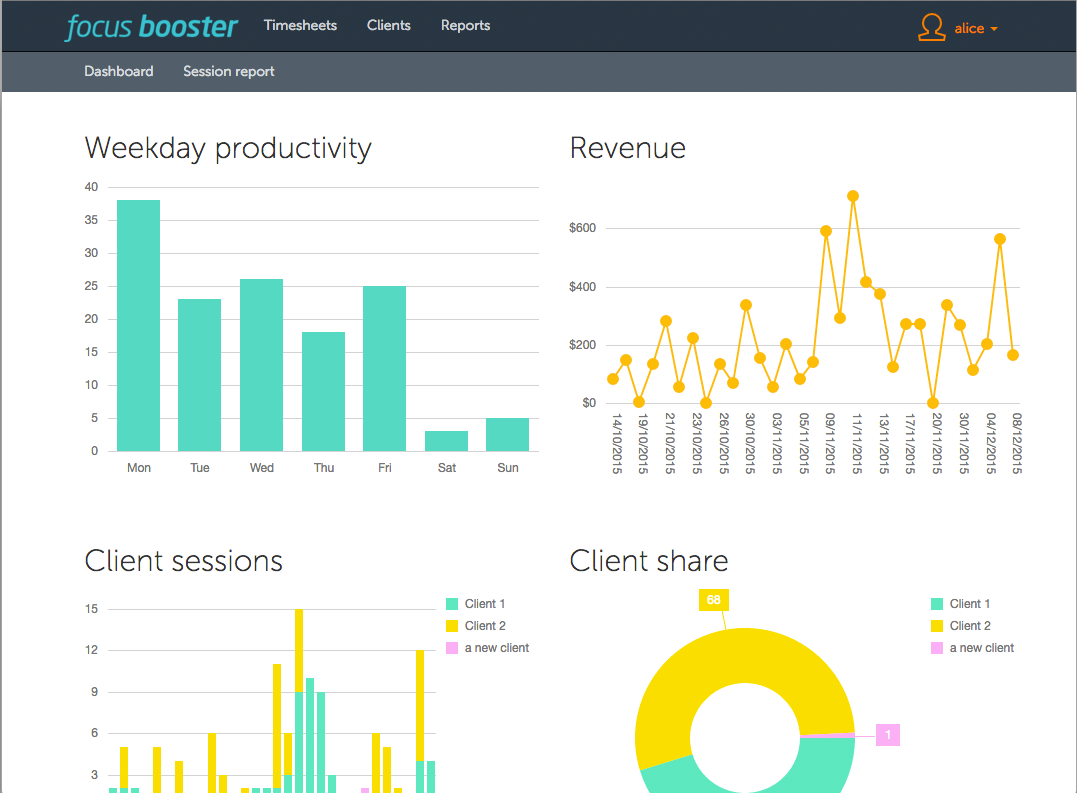Click the focus booster logo
Image resolution: width=1077 pixels, height=793 pixels.
click(x=152, y=26)
